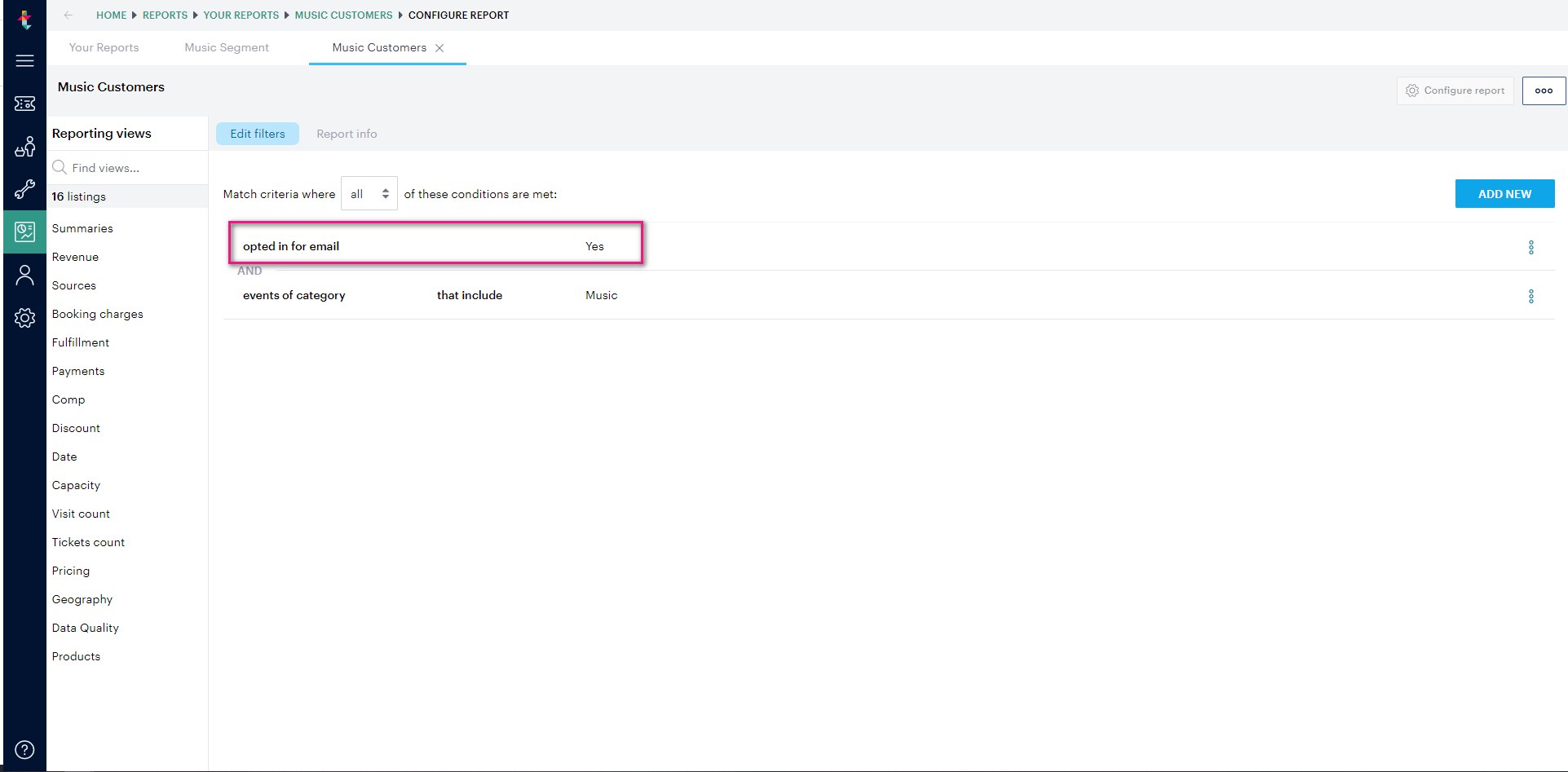
Task: Click the more options ooo button
Action: (x=1544, y=90)
